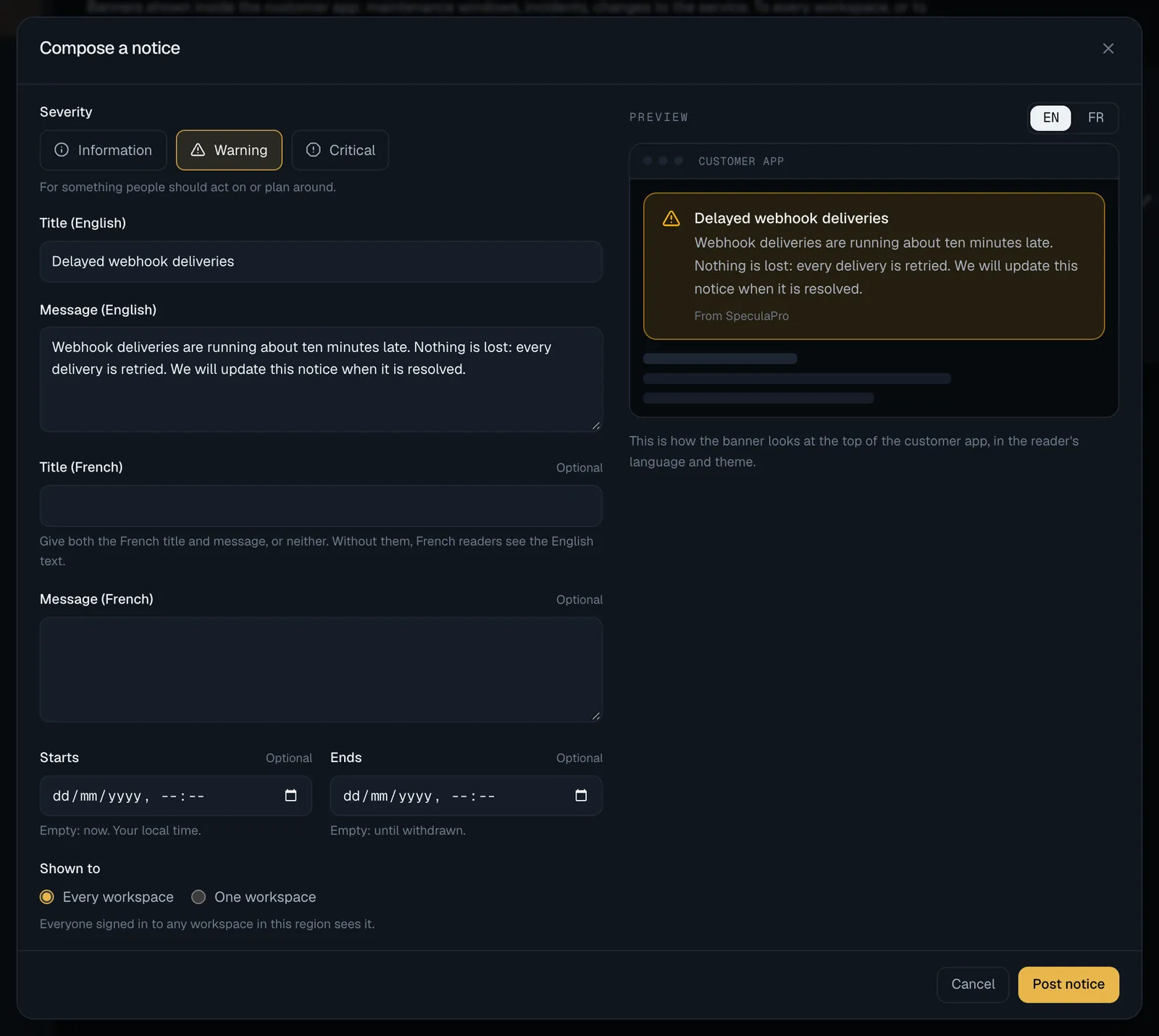This screenshot has width=1159, height=1036.
Task: Open the Ends date calendar picker
Action: 581,795
